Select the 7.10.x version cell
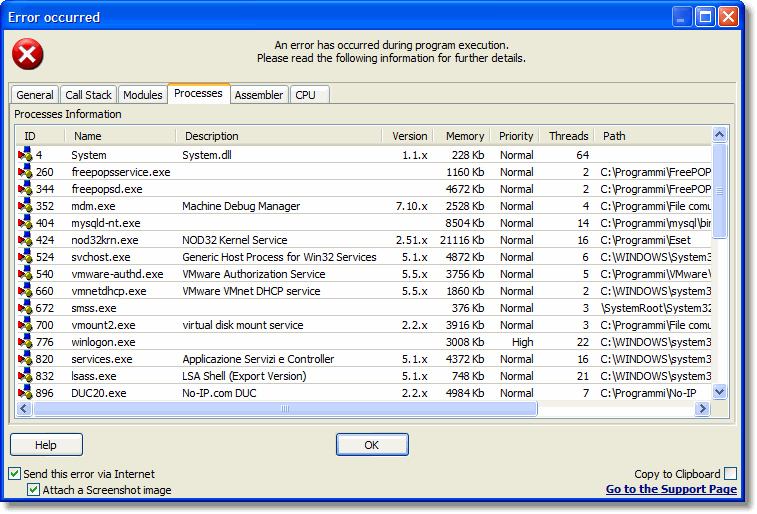 (411, 206)
